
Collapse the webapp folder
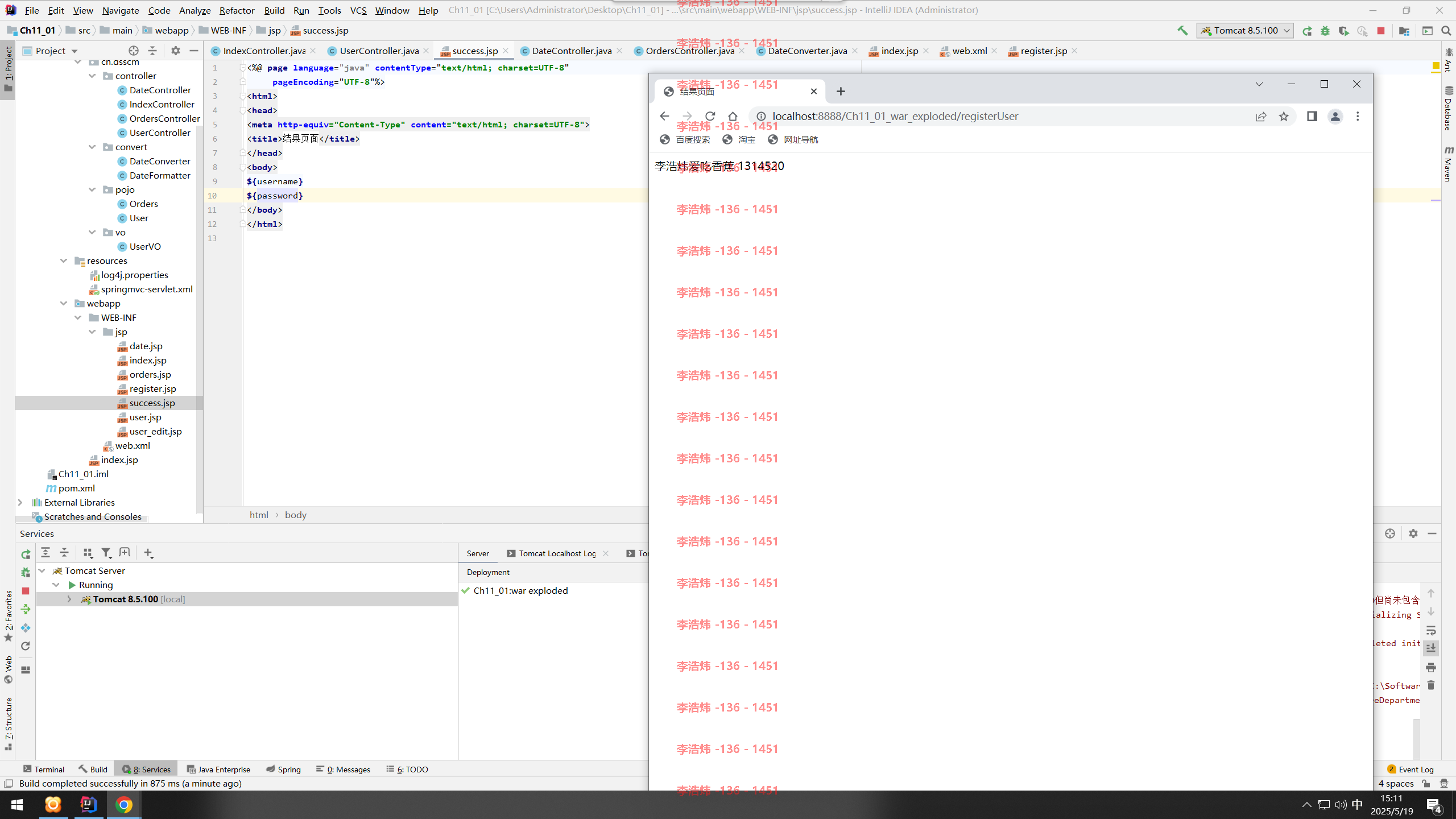click(64, 303)
